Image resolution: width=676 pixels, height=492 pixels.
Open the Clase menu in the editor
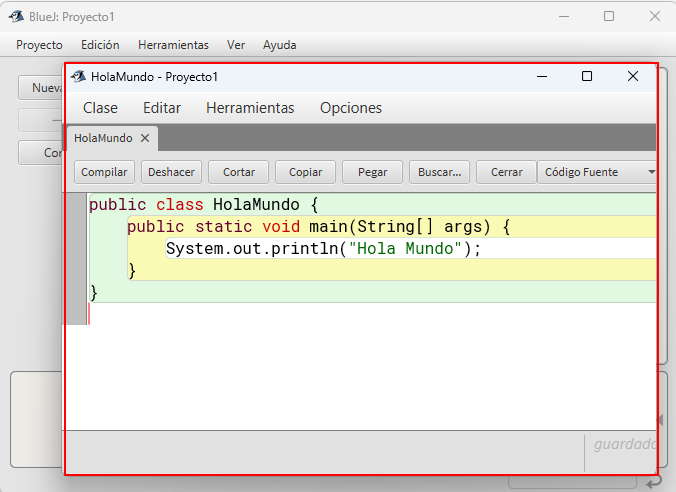pyautogui.click(x=100, y=108)
